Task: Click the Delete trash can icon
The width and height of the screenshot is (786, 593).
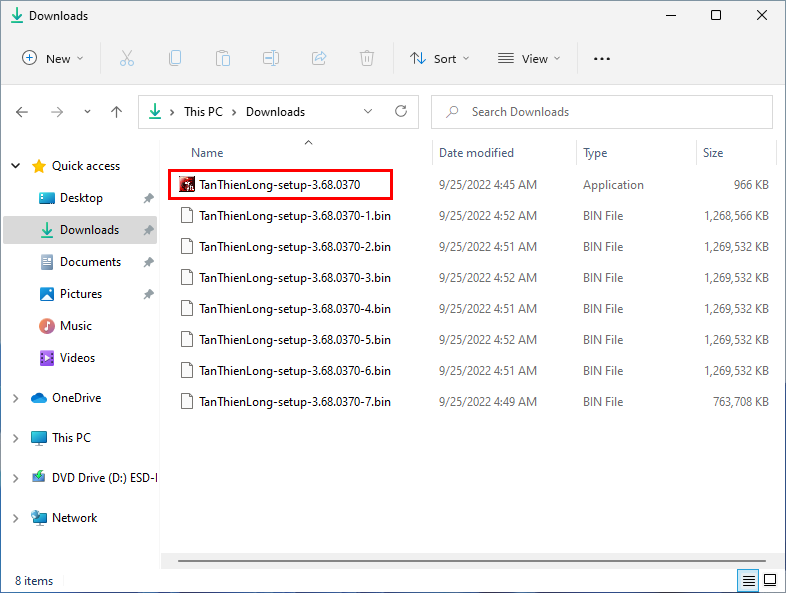Action: pyautogui.click(x=367, y=59)
